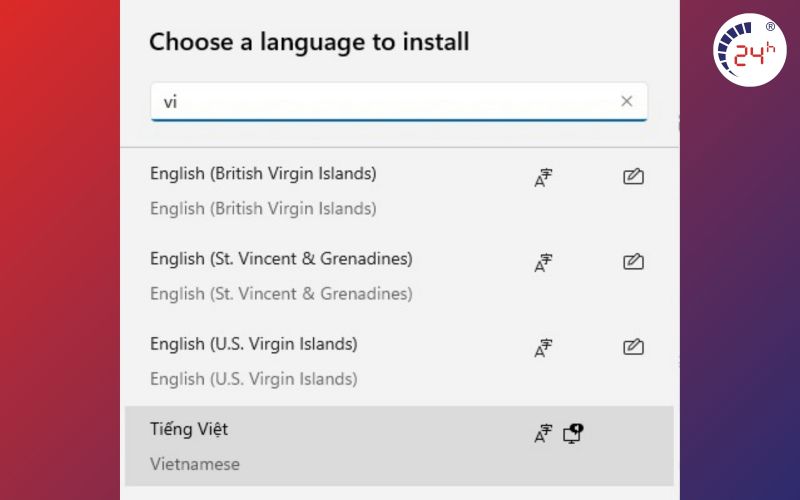This screenshot has height=500, width=800.
Task: Click speech recognition icon in Tiếng Việt row
Action: tap(573, 433)
